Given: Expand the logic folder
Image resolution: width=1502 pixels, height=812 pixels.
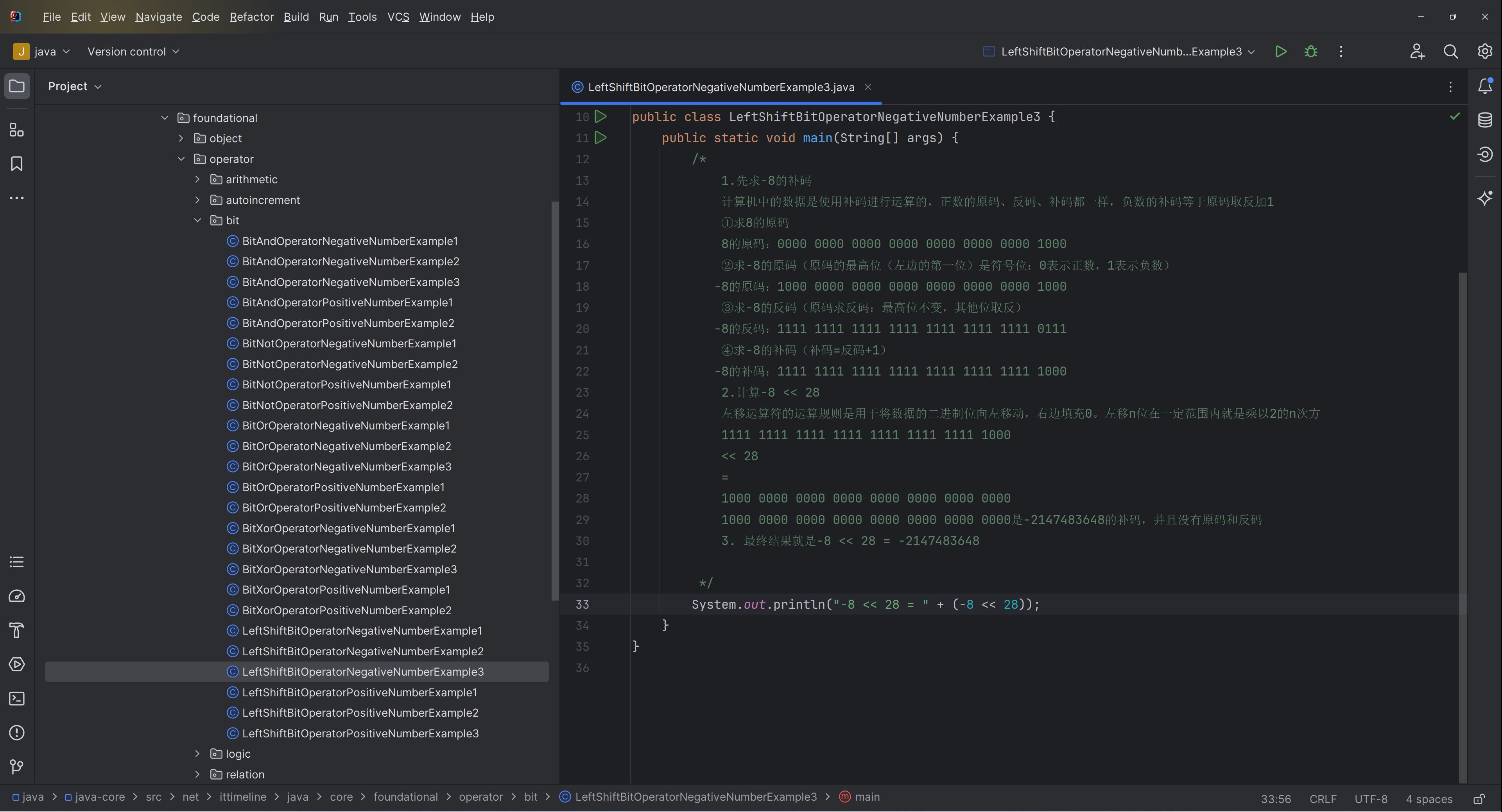Looking at the screenshot, I should (x=198, y=754).
